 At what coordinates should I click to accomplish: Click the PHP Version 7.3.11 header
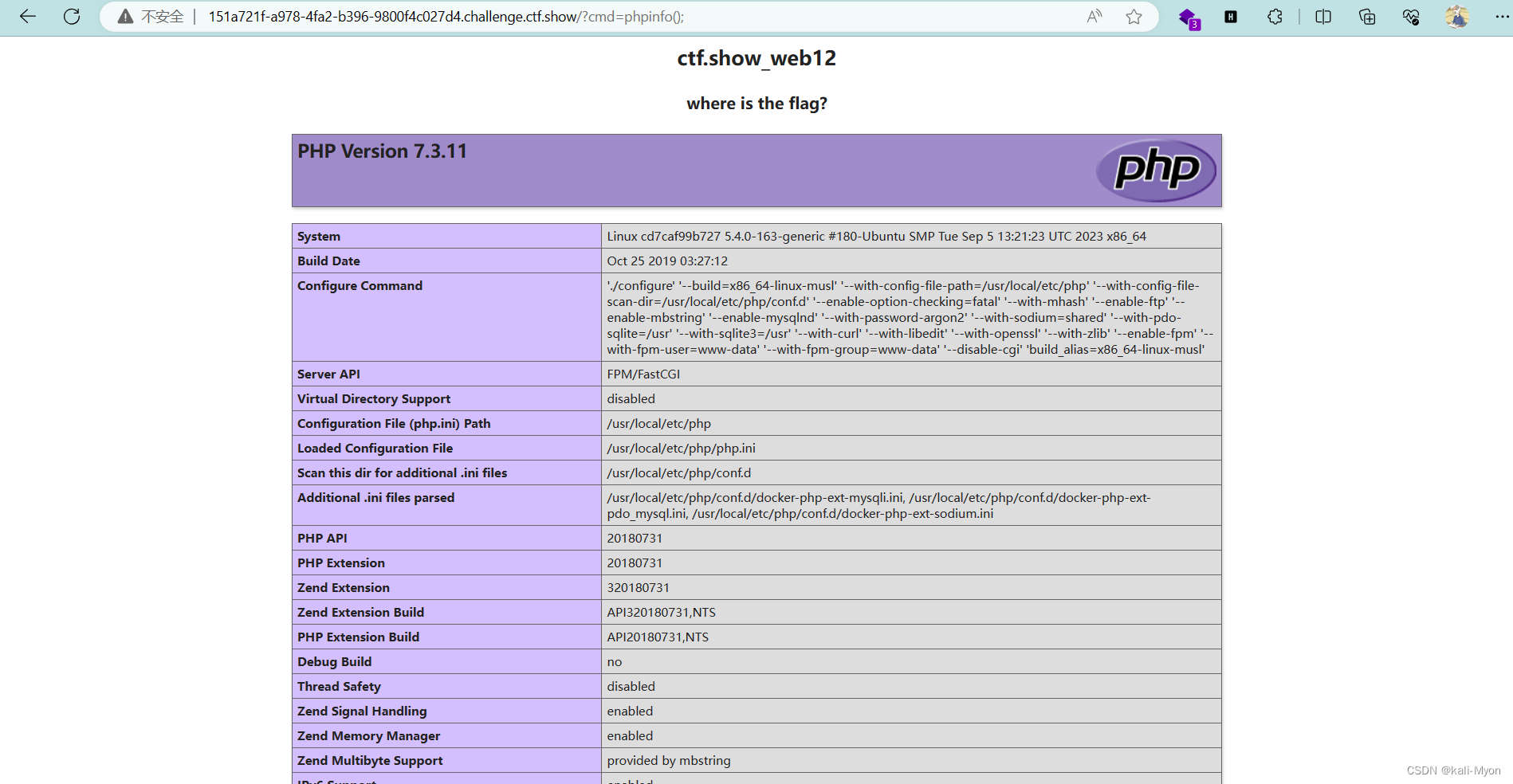pos(382,151)
